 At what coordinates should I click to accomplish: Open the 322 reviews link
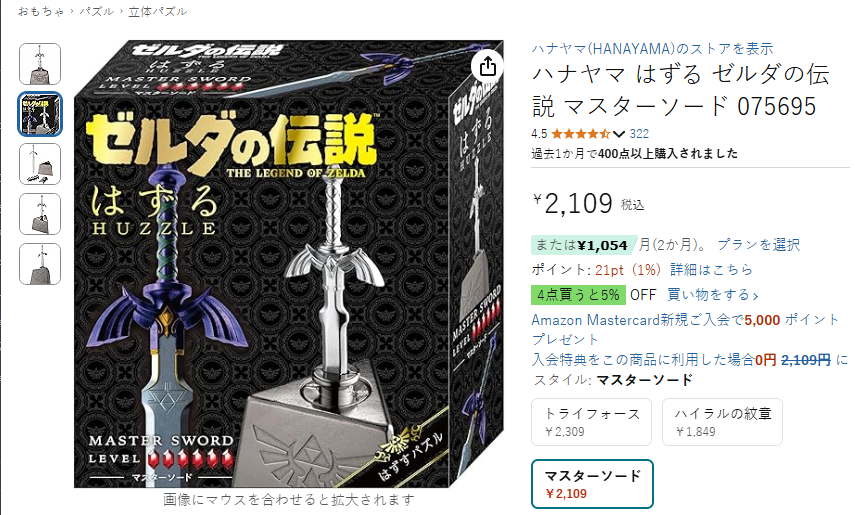click(639, 134)
